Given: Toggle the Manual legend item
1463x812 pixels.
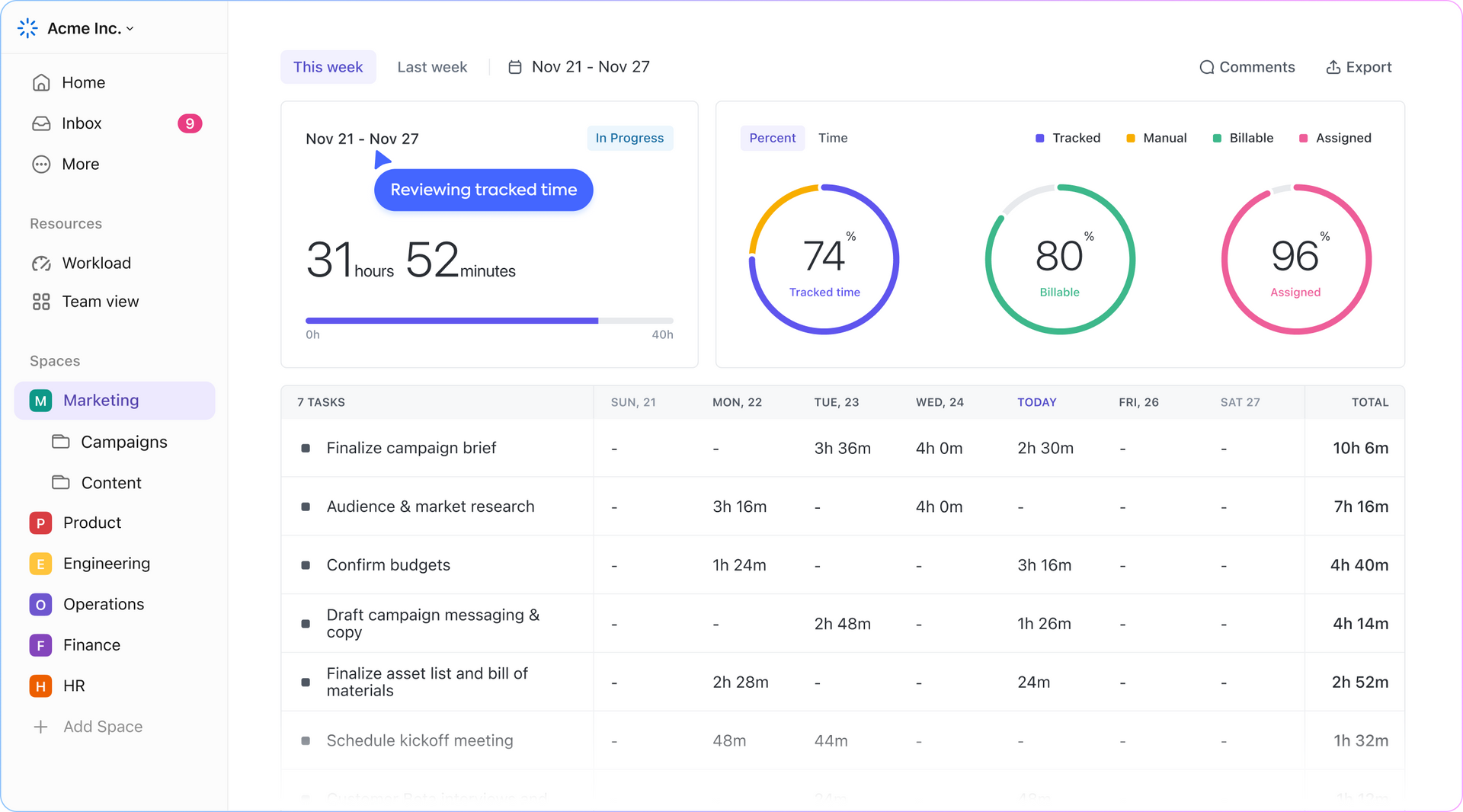Looking at the screenshot, I should tap(1156, 138).
